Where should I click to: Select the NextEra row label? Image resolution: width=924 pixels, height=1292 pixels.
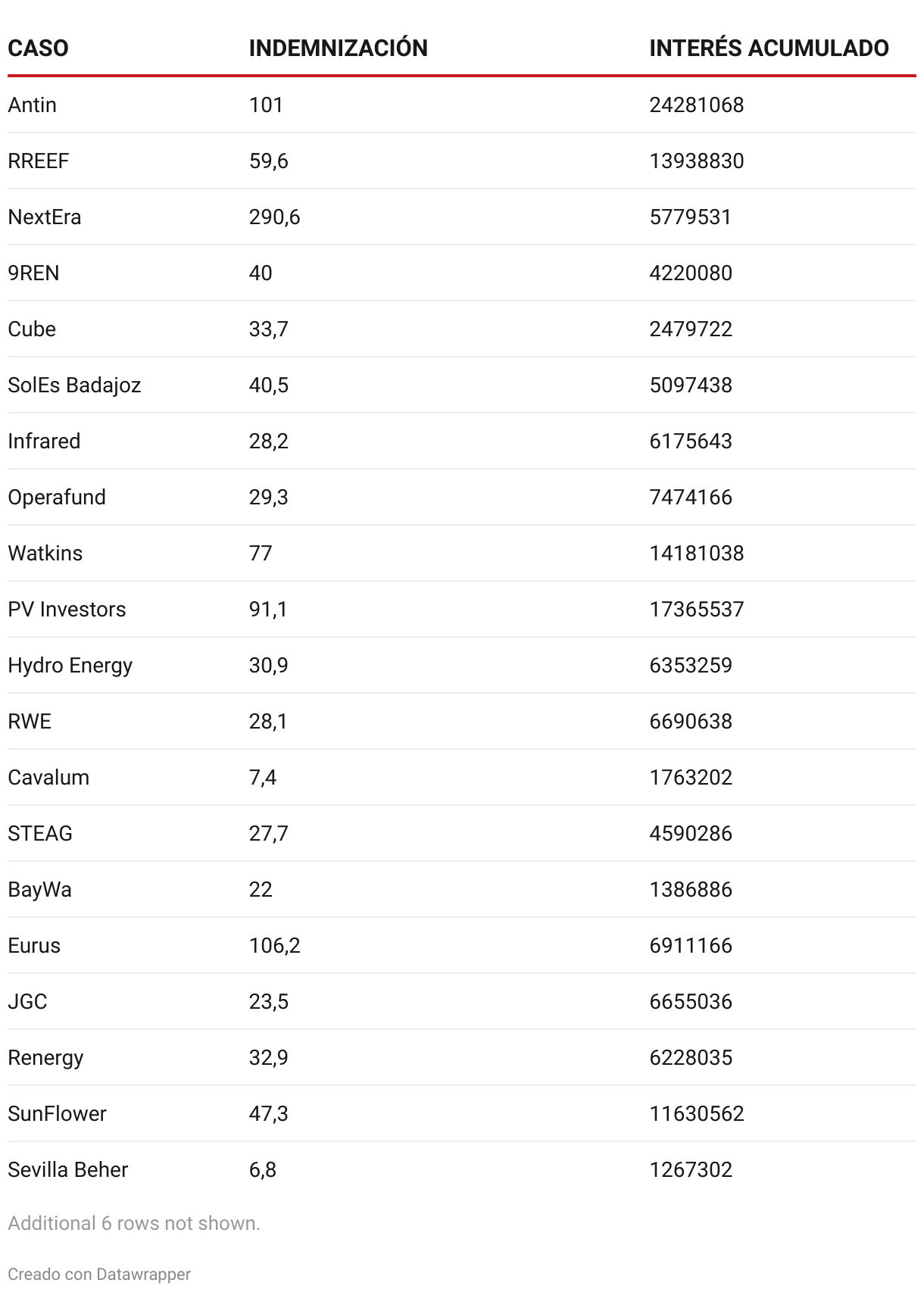pyautogui.click(x=45, y=217)
